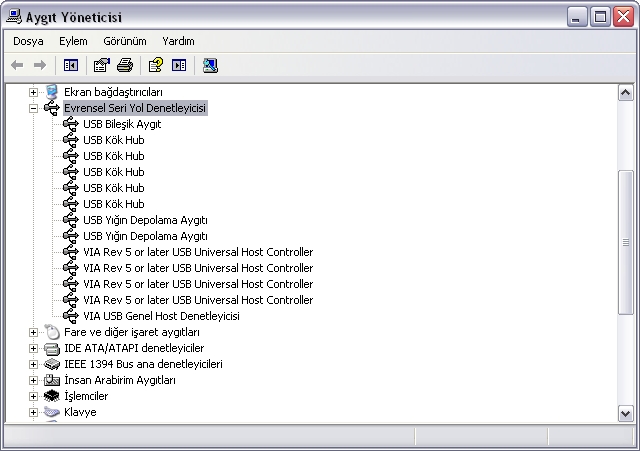
Task: Click the Forward arrow toolbar icon
Action: click(x=40, y=65)
